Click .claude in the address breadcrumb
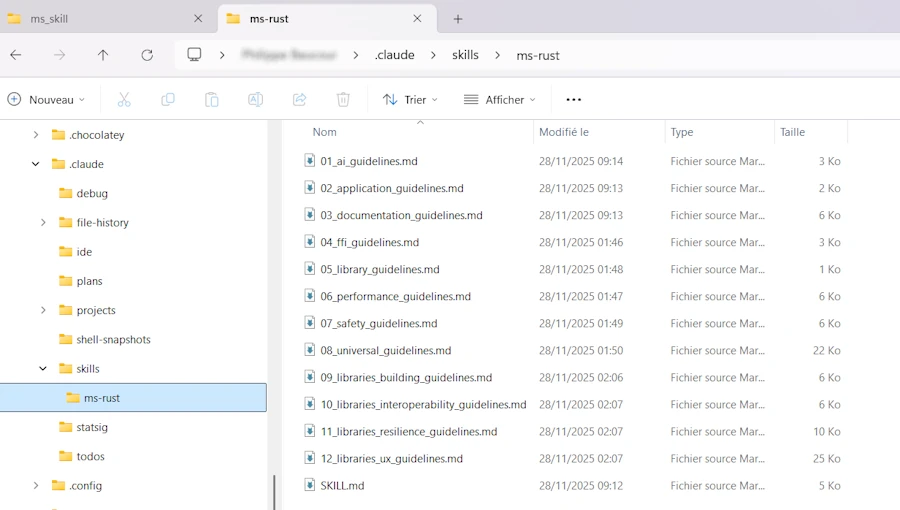The height and width of the screenshot is (510, 900). point(394,55)
